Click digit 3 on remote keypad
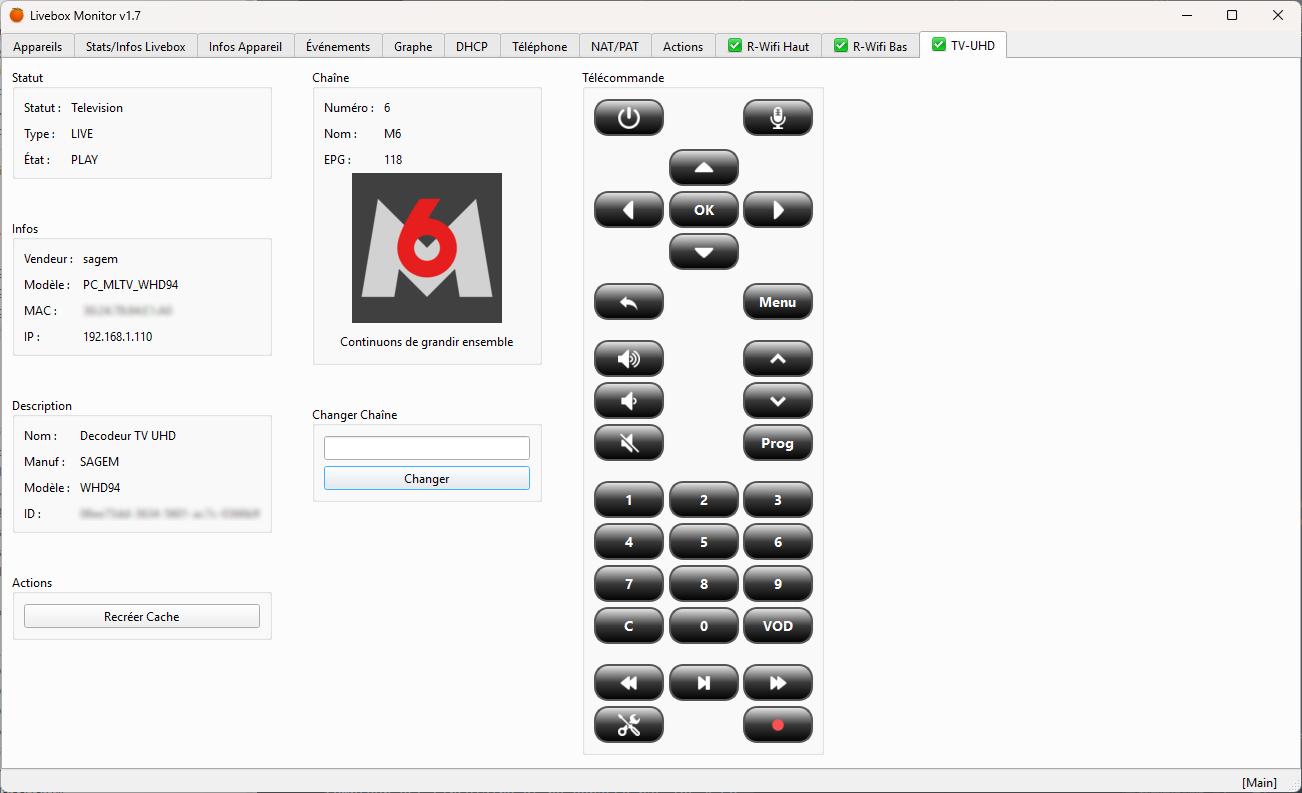Screen dimensions: 1302x793 click(778, 500)
